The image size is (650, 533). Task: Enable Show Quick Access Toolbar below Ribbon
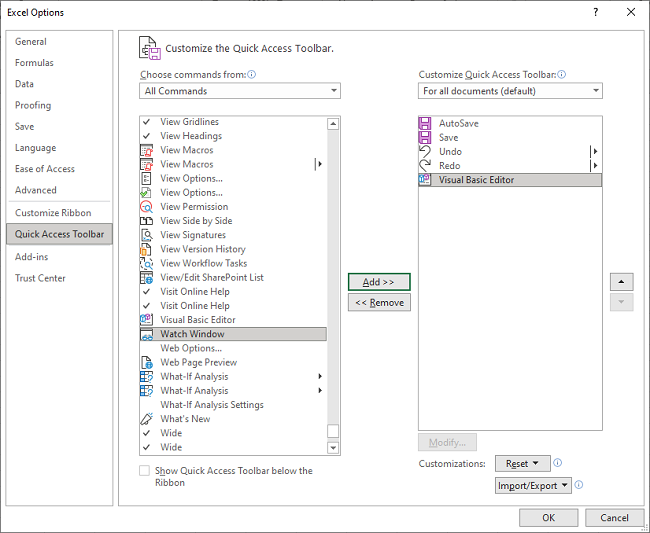(145, 471)
